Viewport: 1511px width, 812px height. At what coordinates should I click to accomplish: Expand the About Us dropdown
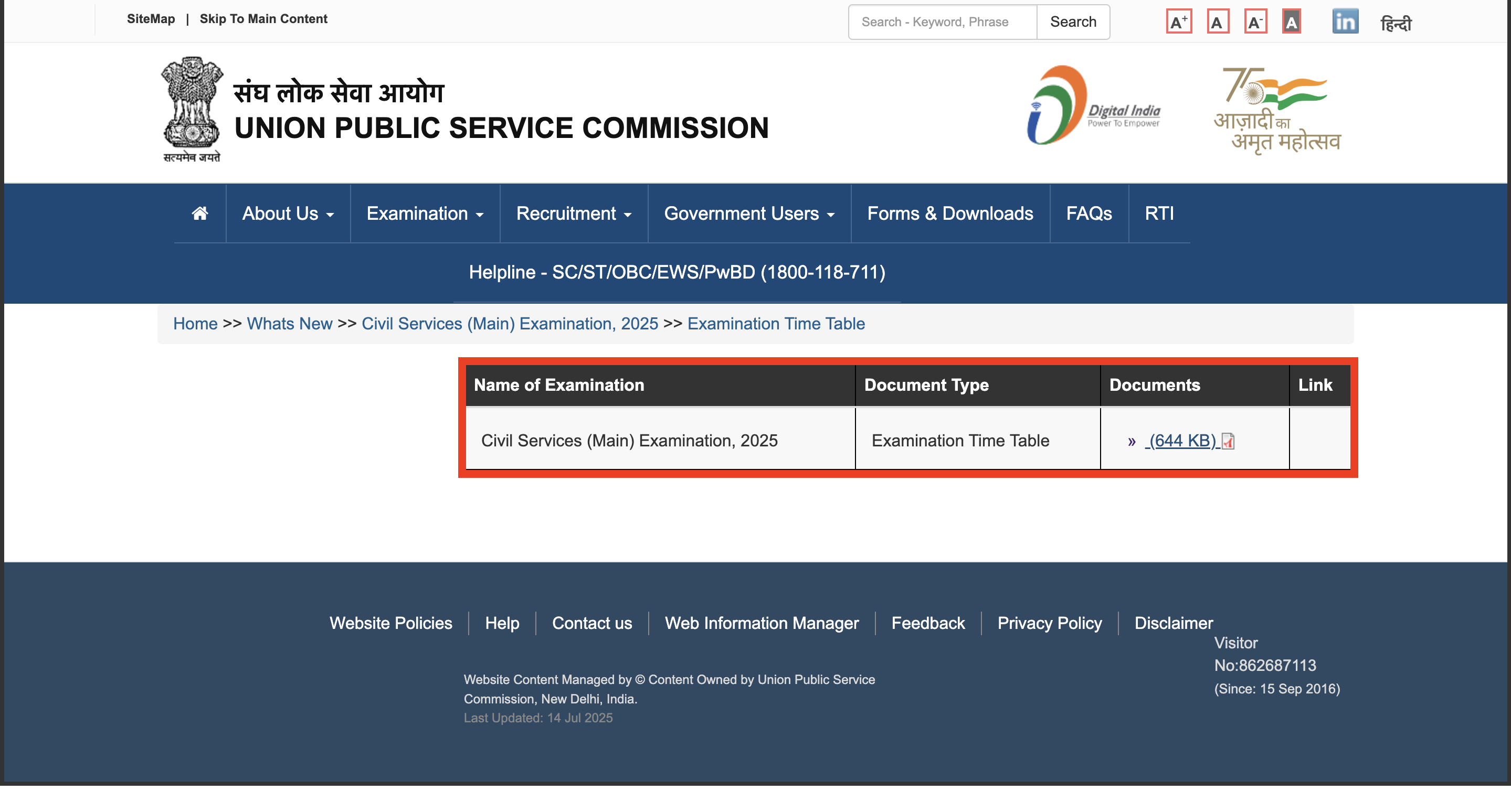click(x=288, y=213)
